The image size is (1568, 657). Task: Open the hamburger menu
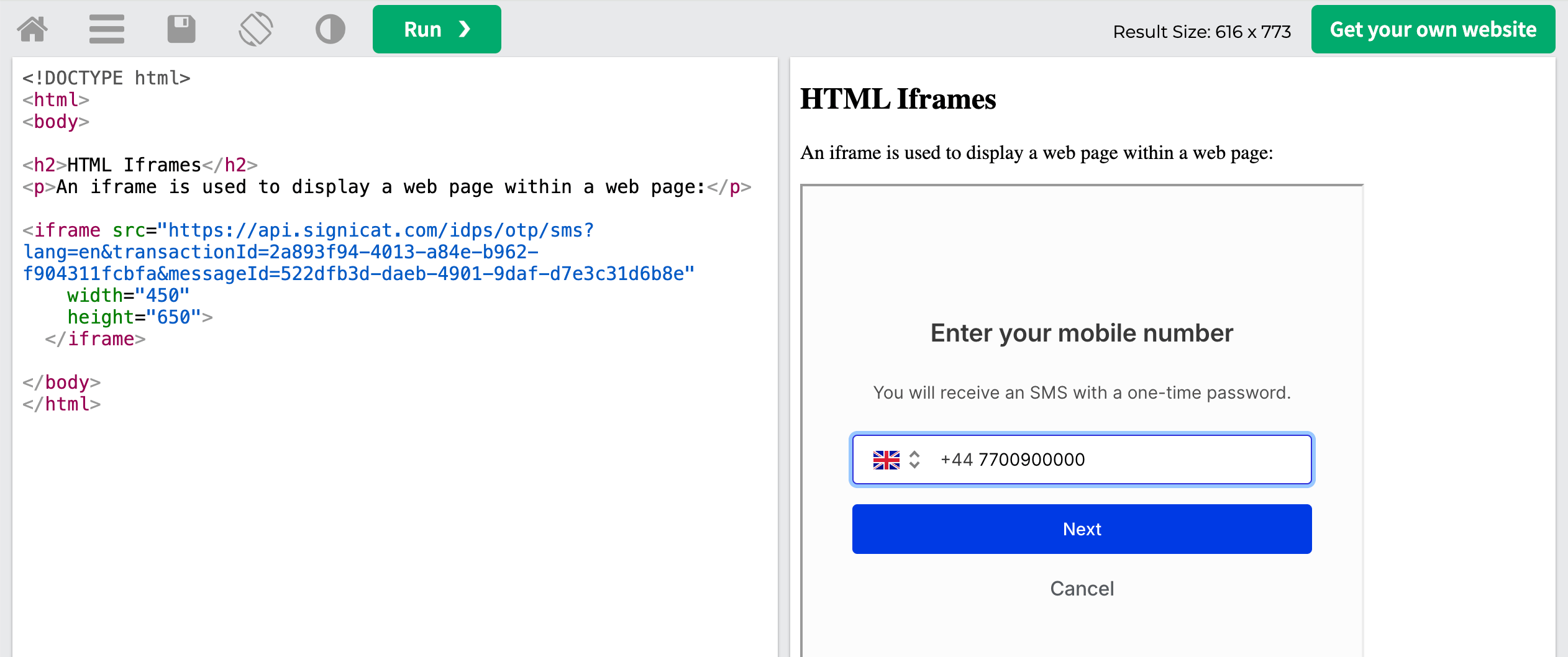(106, 29)
